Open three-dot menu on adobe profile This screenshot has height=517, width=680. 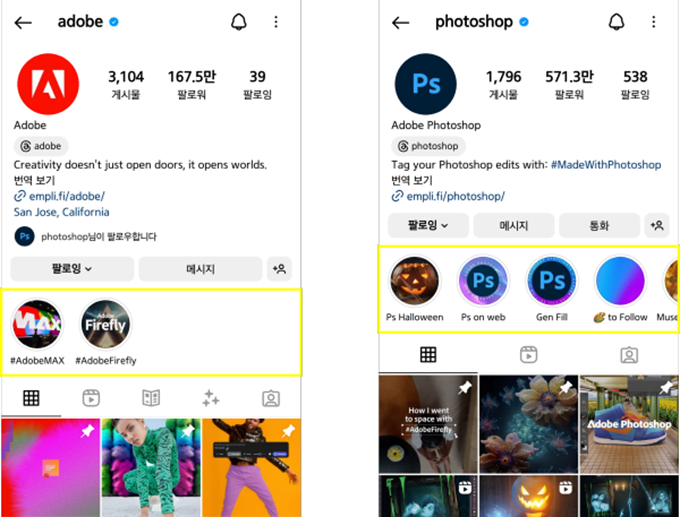276,22
